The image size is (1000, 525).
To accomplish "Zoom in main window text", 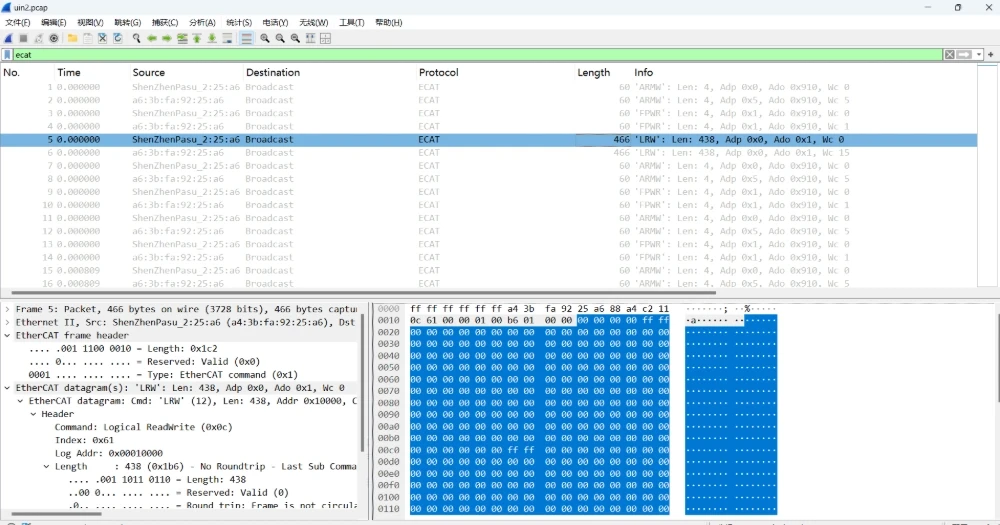I will [x=265, y=38].
